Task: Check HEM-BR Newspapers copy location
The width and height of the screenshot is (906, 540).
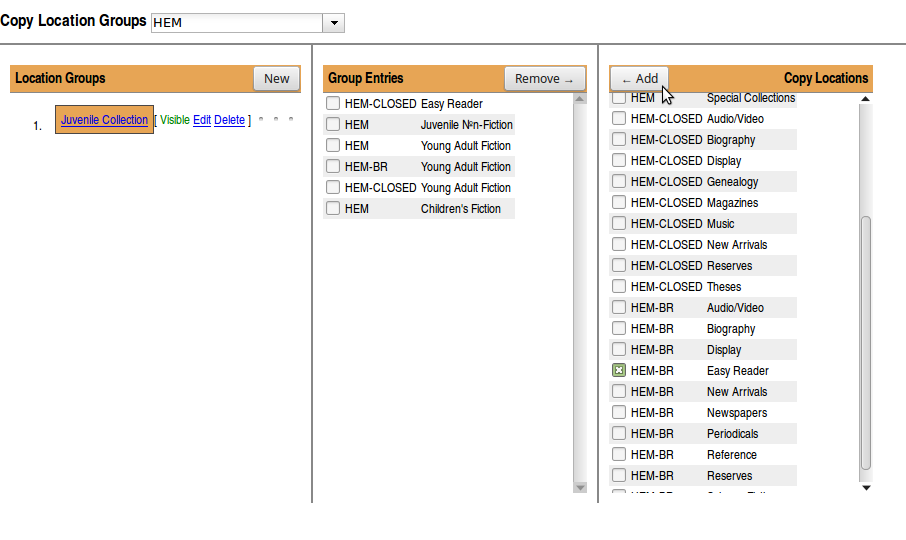Action: (619, 412)
